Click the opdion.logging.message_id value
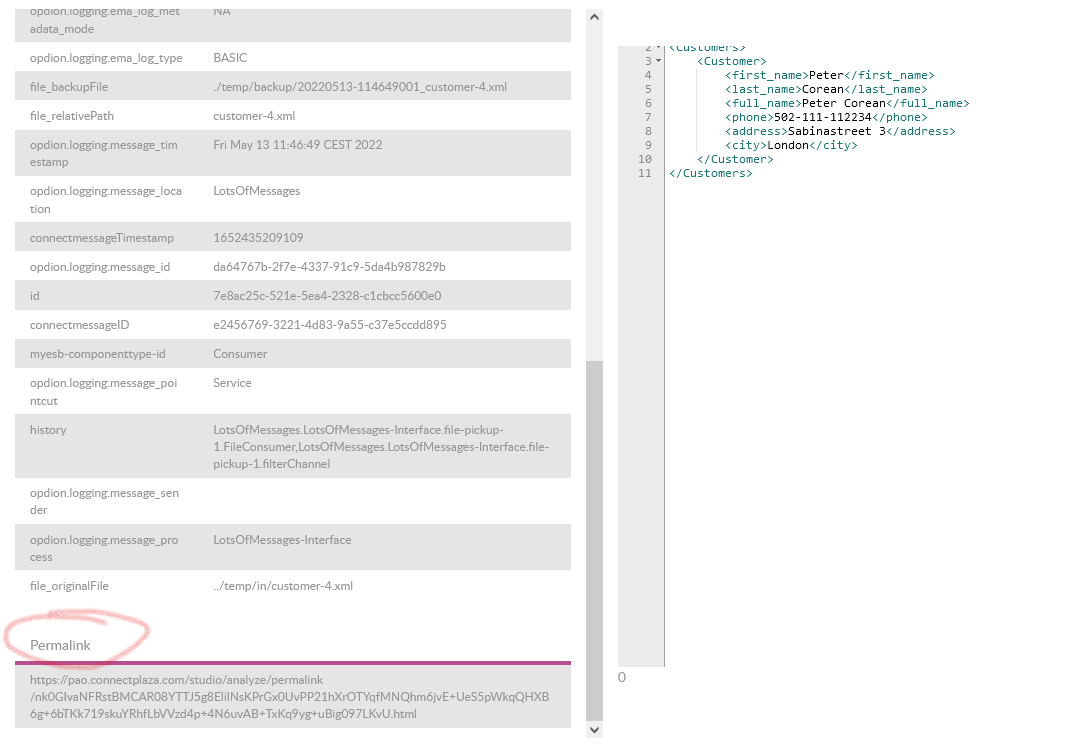The image size is (1088, 750). [328, 267]
